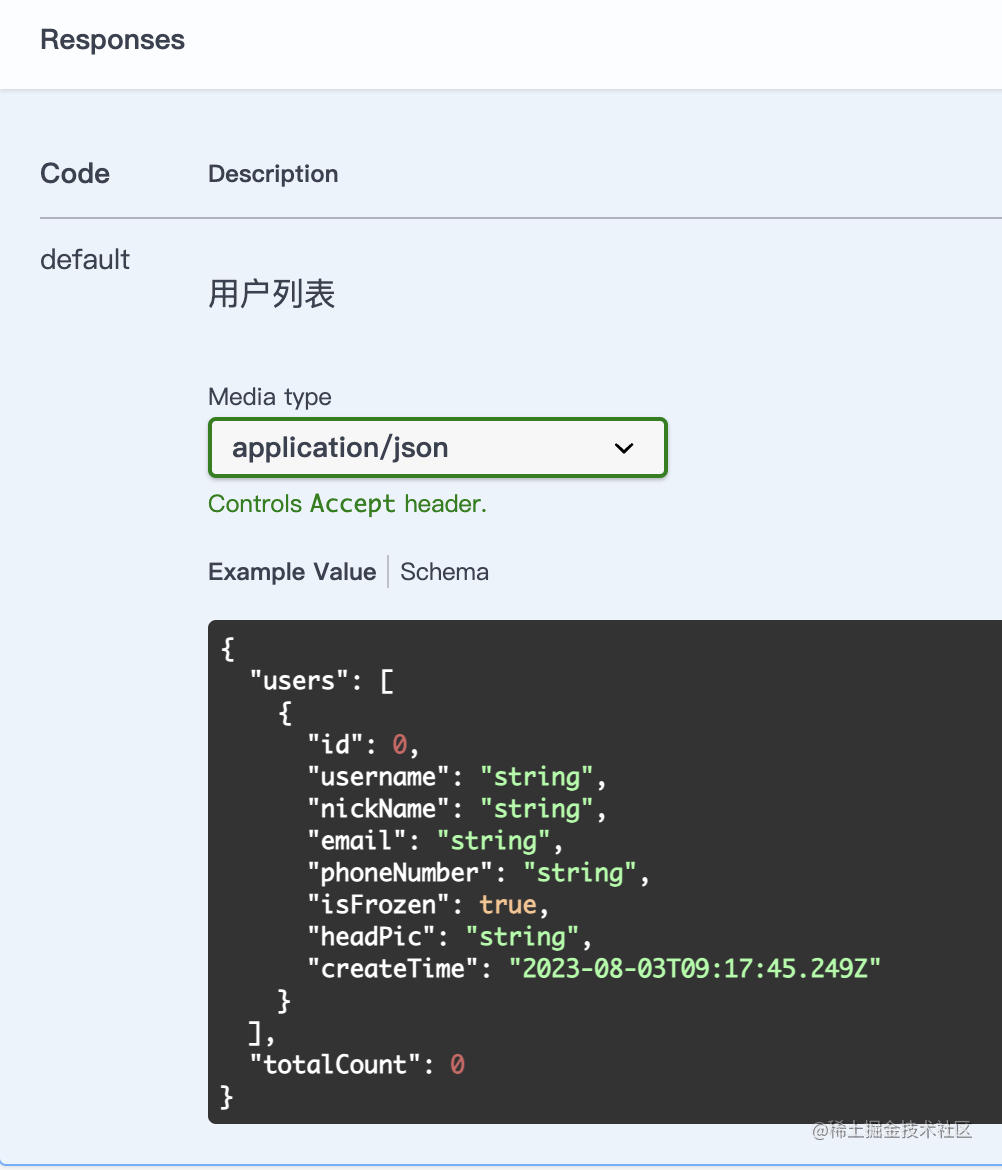This screenshot has height=1170, width=1002.
Task: Click the "totalCount" line in the example
Action: coord(356,1065)
